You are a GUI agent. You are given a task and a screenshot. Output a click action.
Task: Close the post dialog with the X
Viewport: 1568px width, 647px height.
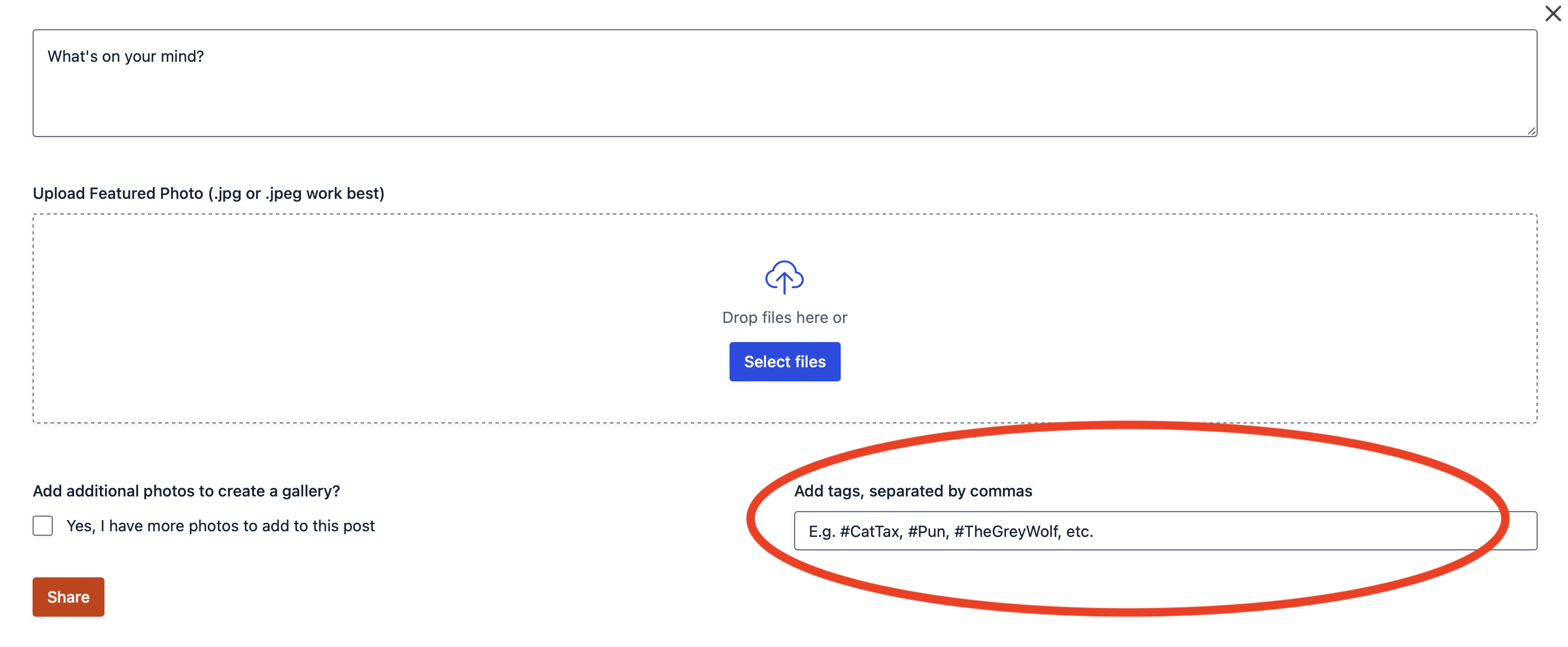pos(1552,13)
